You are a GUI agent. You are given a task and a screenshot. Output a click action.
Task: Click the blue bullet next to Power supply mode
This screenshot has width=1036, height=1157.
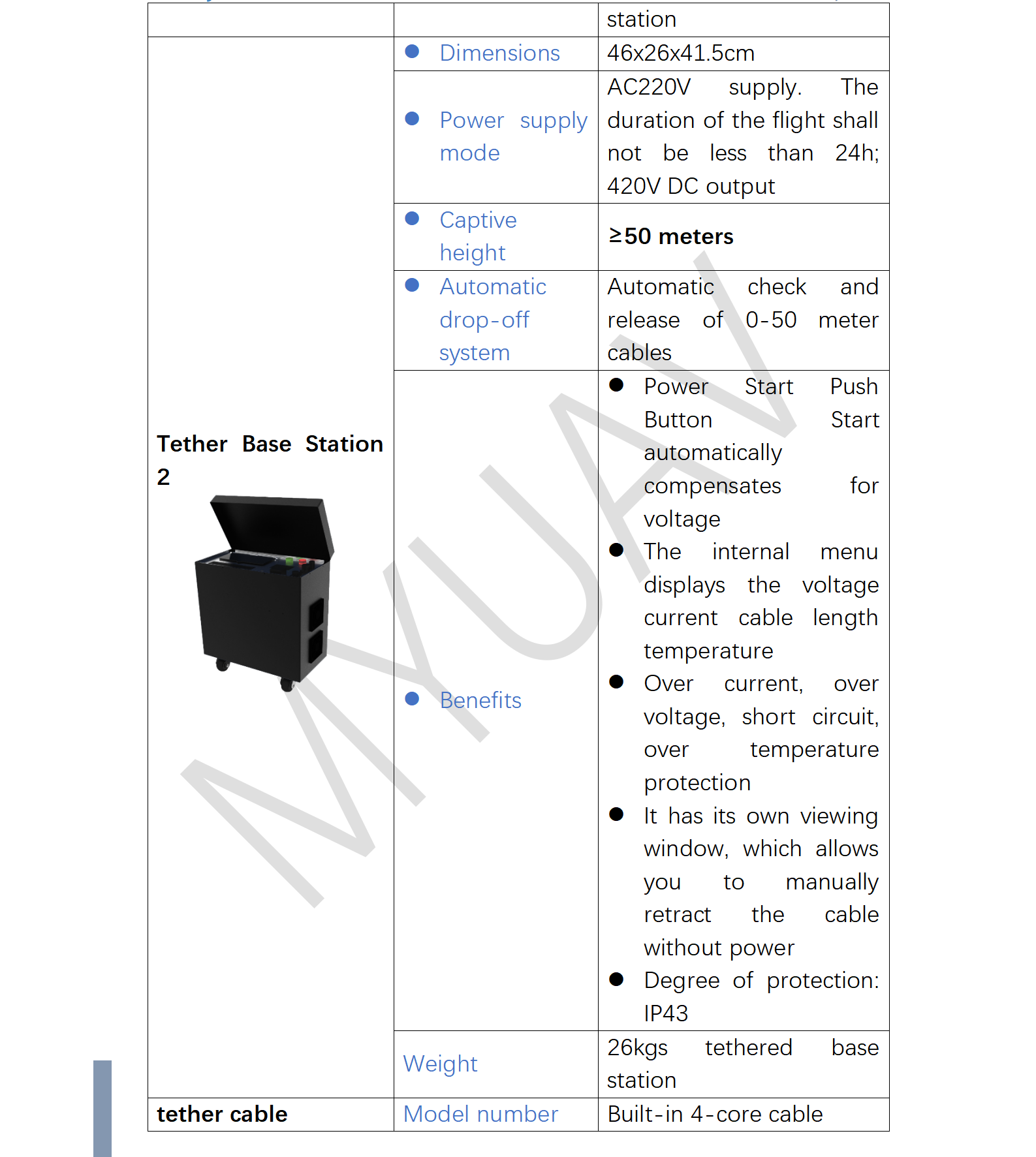pos(412,119)
